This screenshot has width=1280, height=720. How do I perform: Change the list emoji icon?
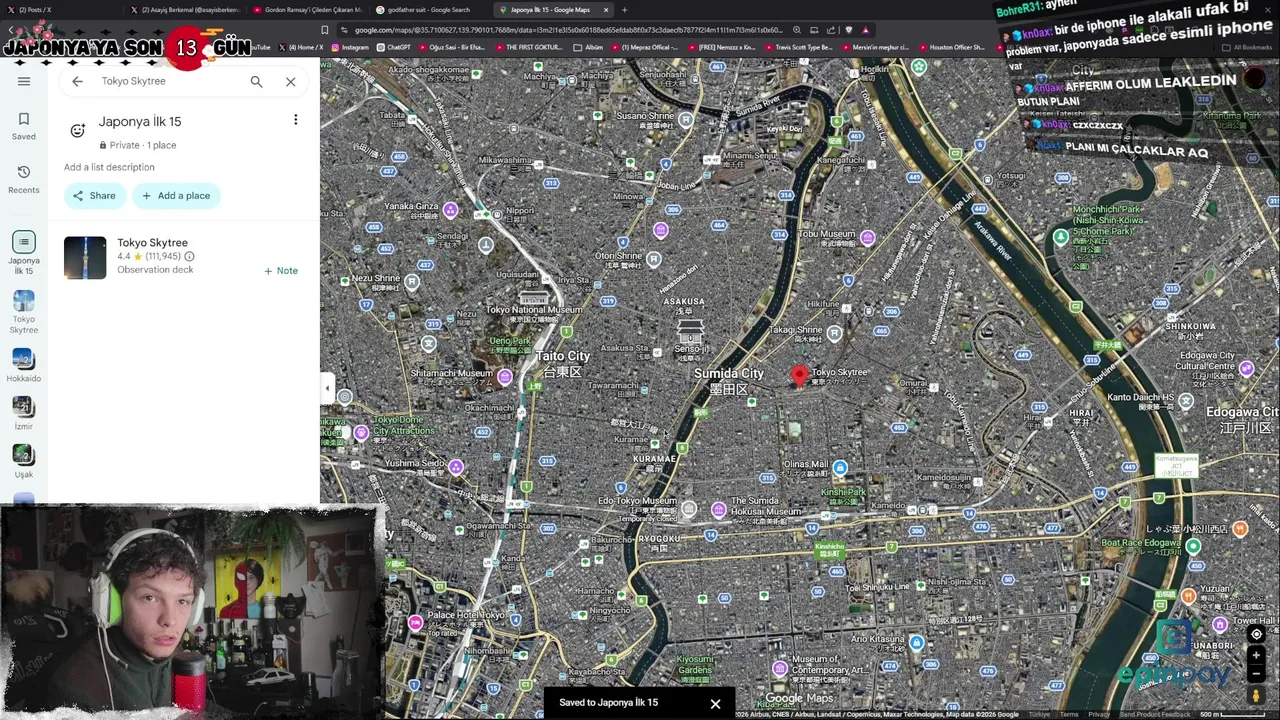[77, 130]
